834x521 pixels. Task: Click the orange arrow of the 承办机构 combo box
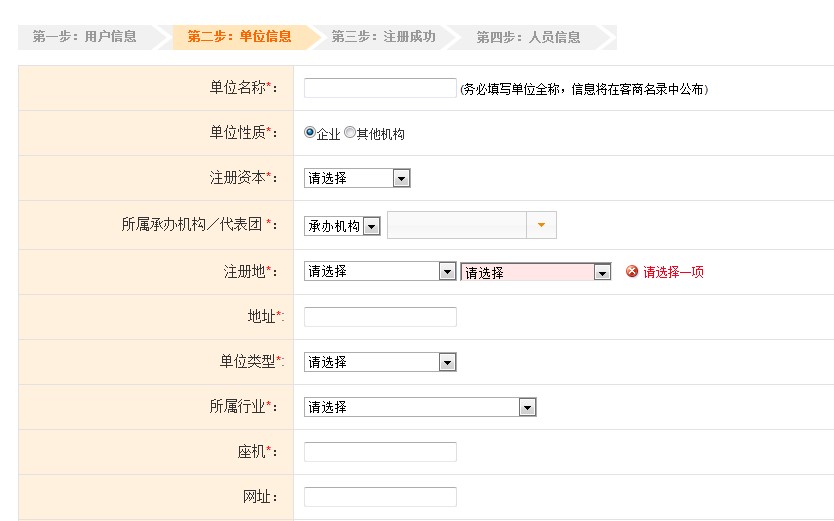[x=541, y=226]
